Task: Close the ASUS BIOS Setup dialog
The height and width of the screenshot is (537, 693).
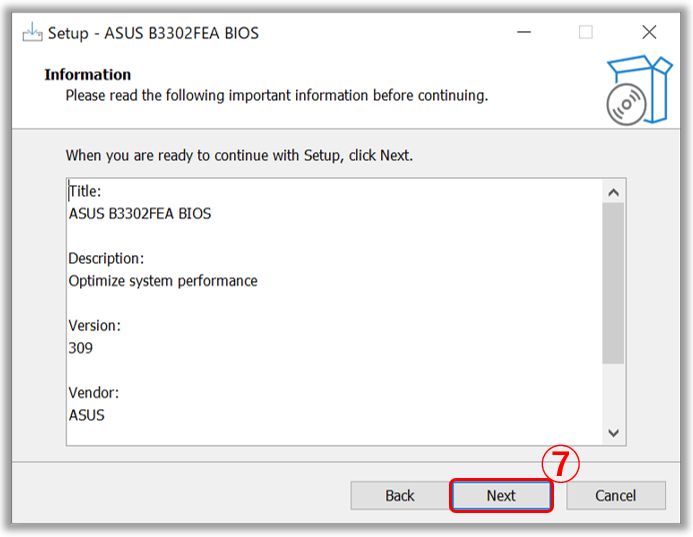Action: tap(649, 32)
